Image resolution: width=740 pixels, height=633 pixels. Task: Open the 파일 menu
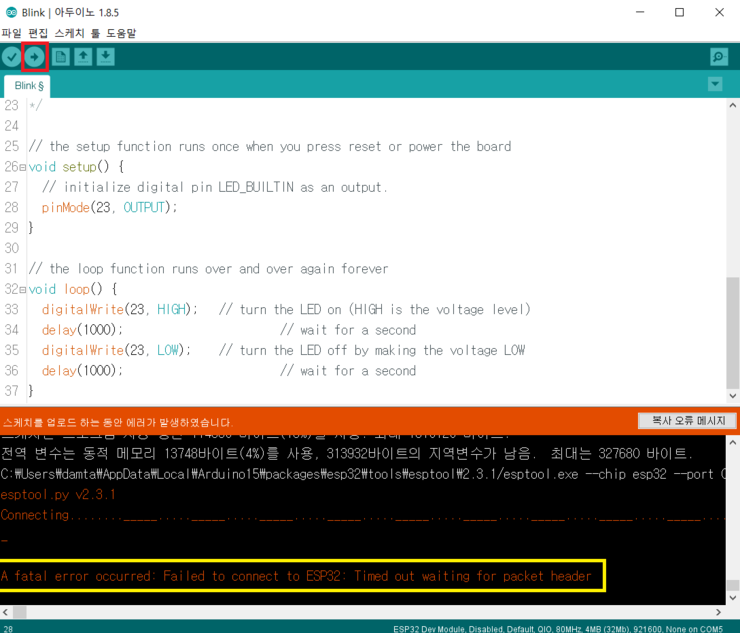pyautogui.click(x=11, y=33)
